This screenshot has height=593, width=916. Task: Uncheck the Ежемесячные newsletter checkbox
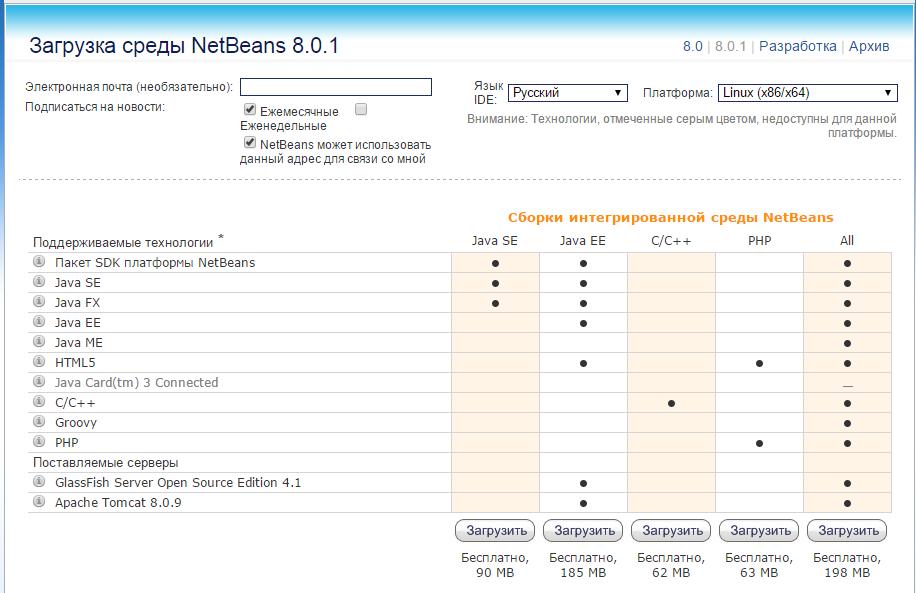point(250,109)
